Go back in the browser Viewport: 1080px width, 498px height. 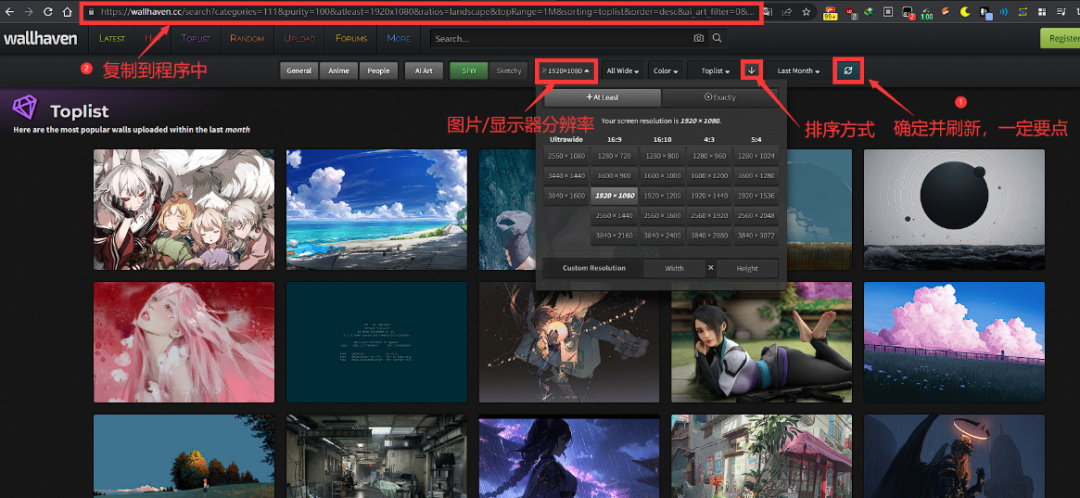coord(10,12)
